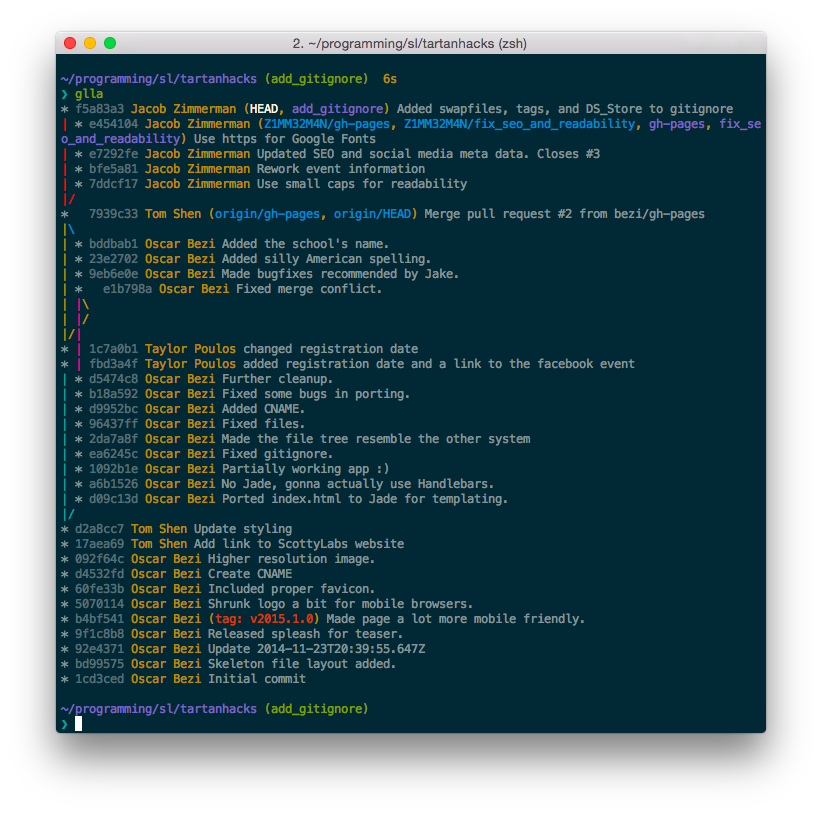Click the yellow minimize window button
The width and height of the screenshot is (822, 813).
[x=90, y=43]
